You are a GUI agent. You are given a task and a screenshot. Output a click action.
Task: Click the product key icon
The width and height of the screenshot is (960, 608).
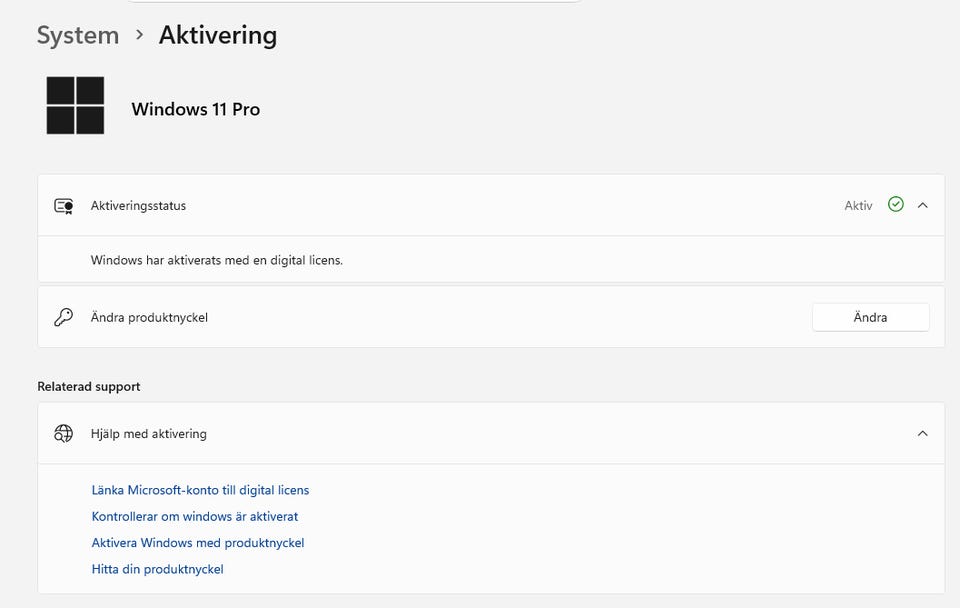[x=64, y=317]
